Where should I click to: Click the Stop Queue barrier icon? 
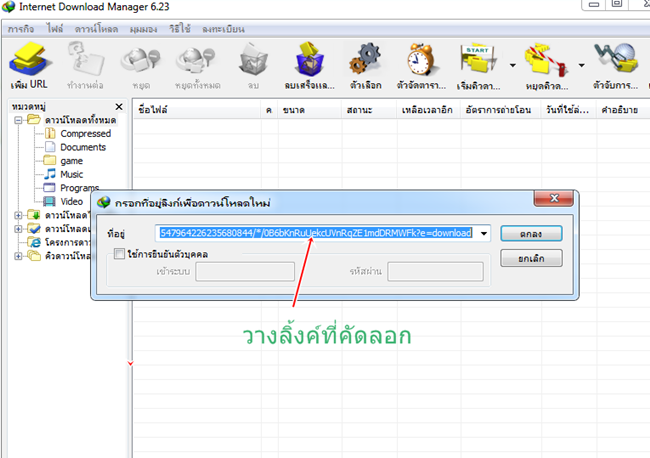click(546, 60)
